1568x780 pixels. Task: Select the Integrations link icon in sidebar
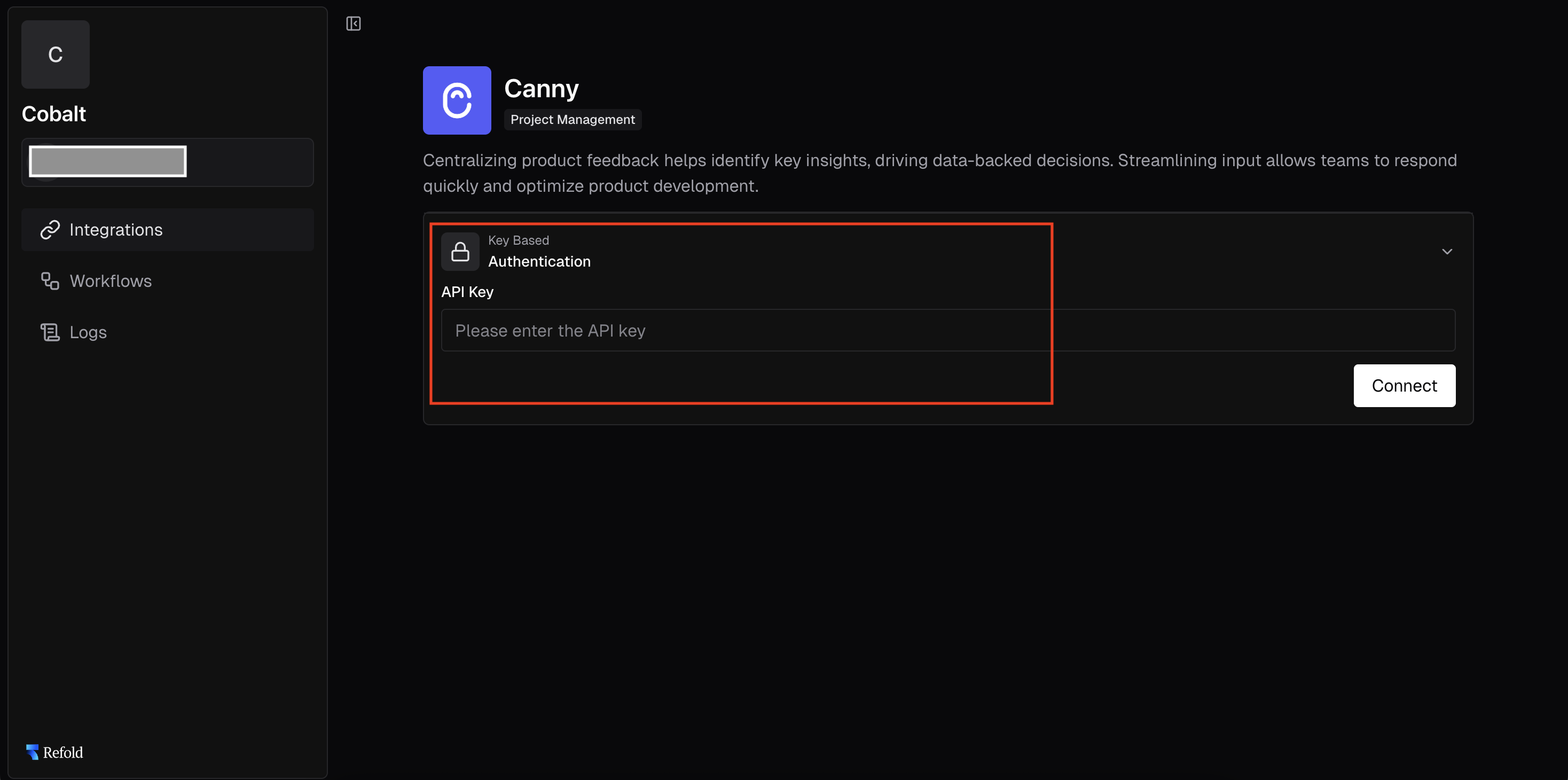(x=51, y=230)
